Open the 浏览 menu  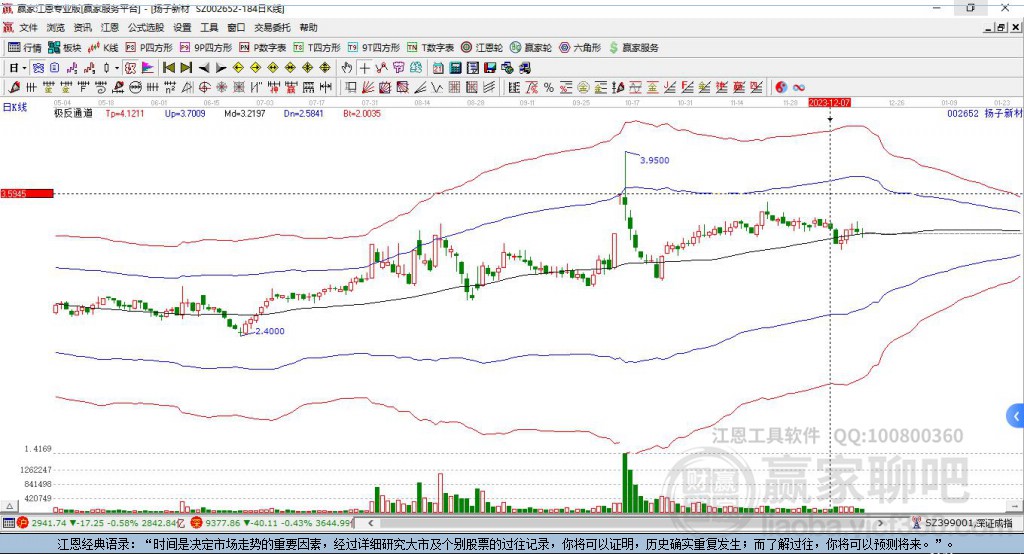(56, 27)
